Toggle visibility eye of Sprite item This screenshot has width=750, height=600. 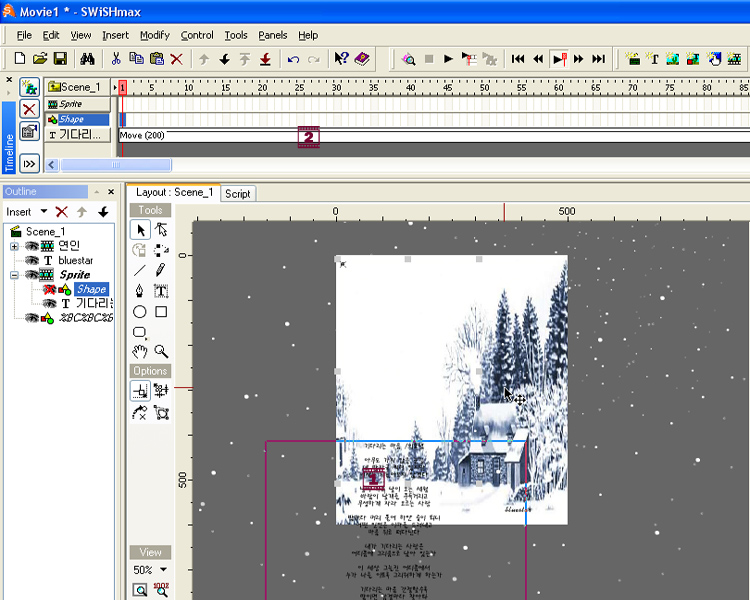click(x=32, y=275)
